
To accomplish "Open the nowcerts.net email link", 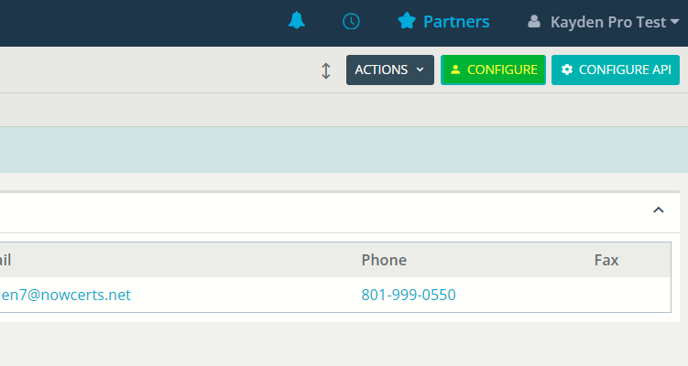I will click(x=65, y=295).
